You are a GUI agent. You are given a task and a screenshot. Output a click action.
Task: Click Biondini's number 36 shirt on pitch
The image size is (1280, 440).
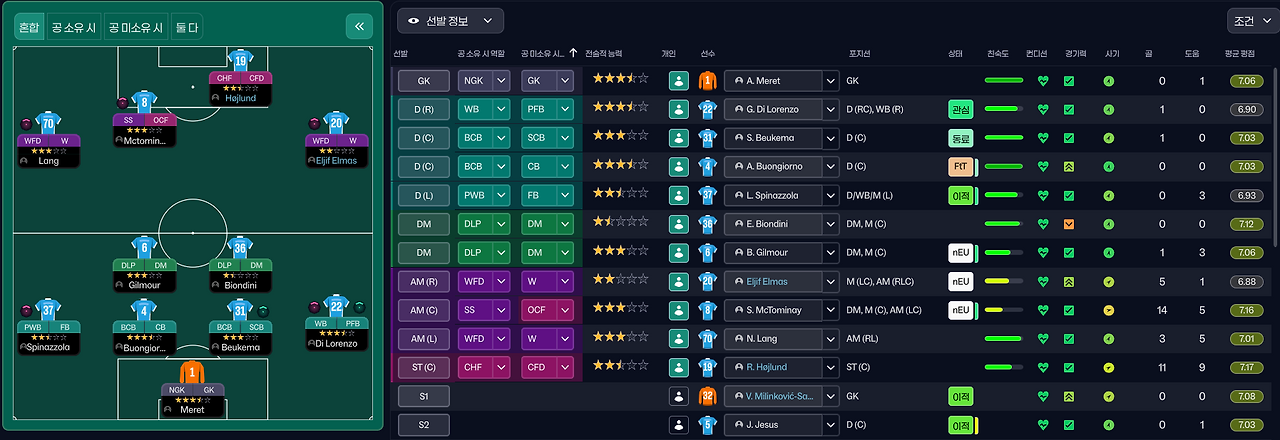point(240,248)
